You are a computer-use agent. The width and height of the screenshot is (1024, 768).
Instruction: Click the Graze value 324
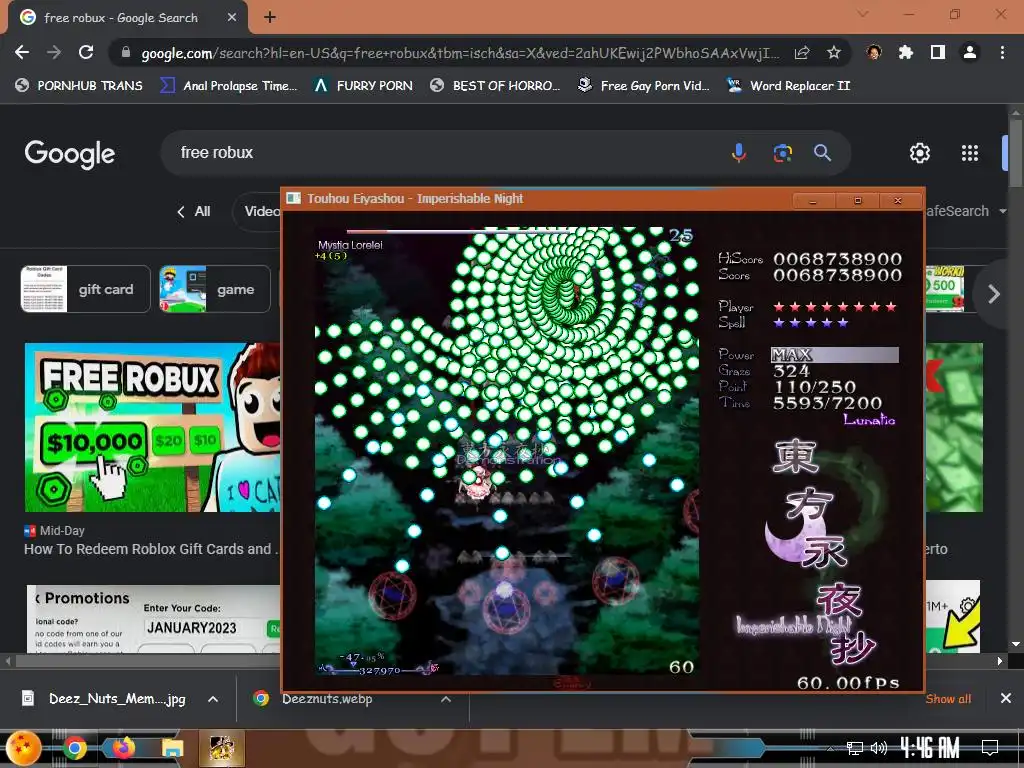(x=792, y=371)
